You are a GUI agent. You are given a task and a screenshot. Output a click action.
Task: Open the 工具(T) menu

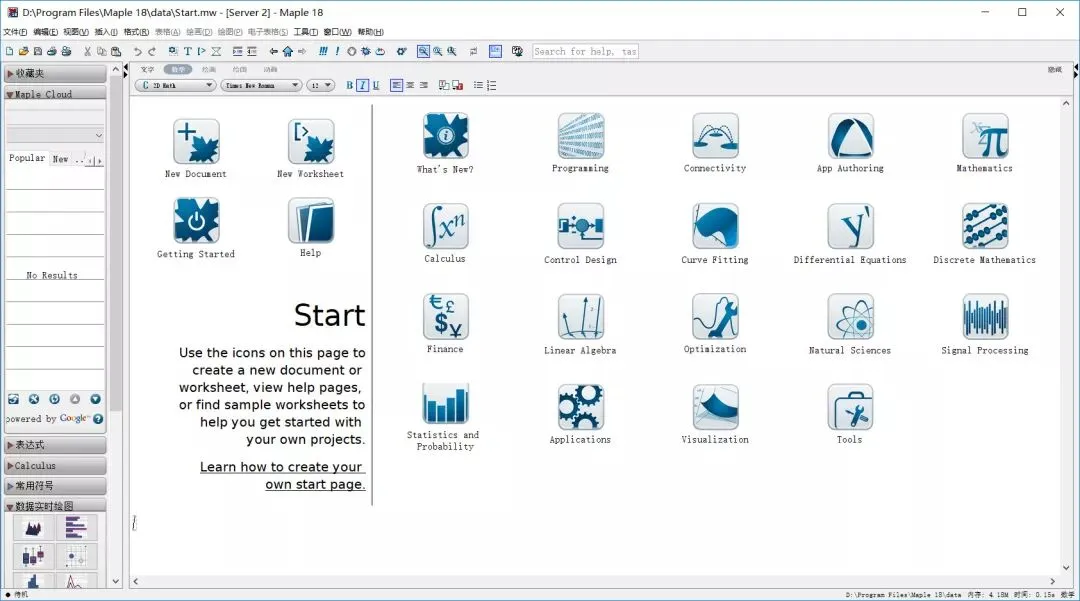coord(306,32)
